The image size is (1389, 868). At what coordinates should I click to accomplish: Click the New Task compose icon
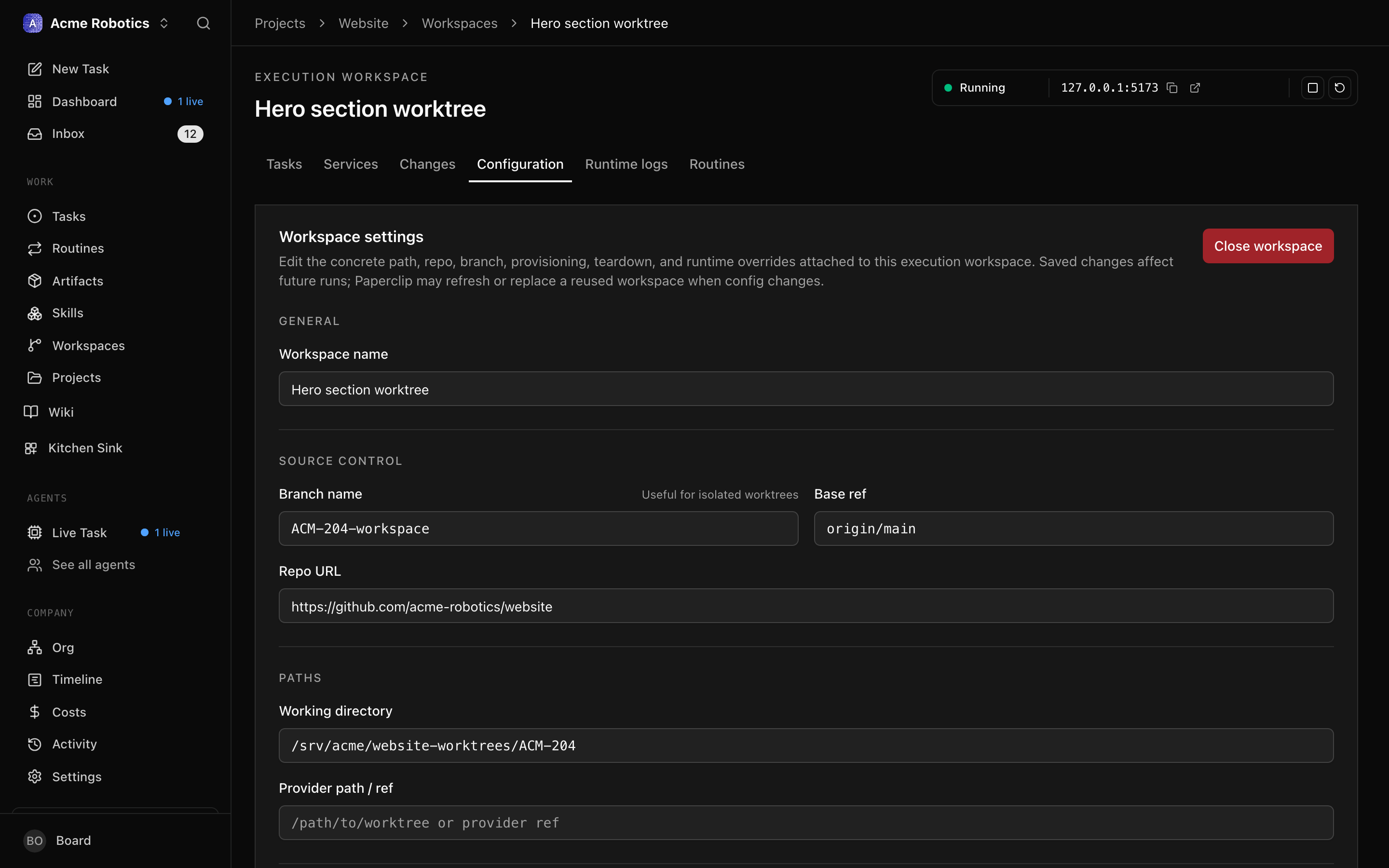click(34, 69)
